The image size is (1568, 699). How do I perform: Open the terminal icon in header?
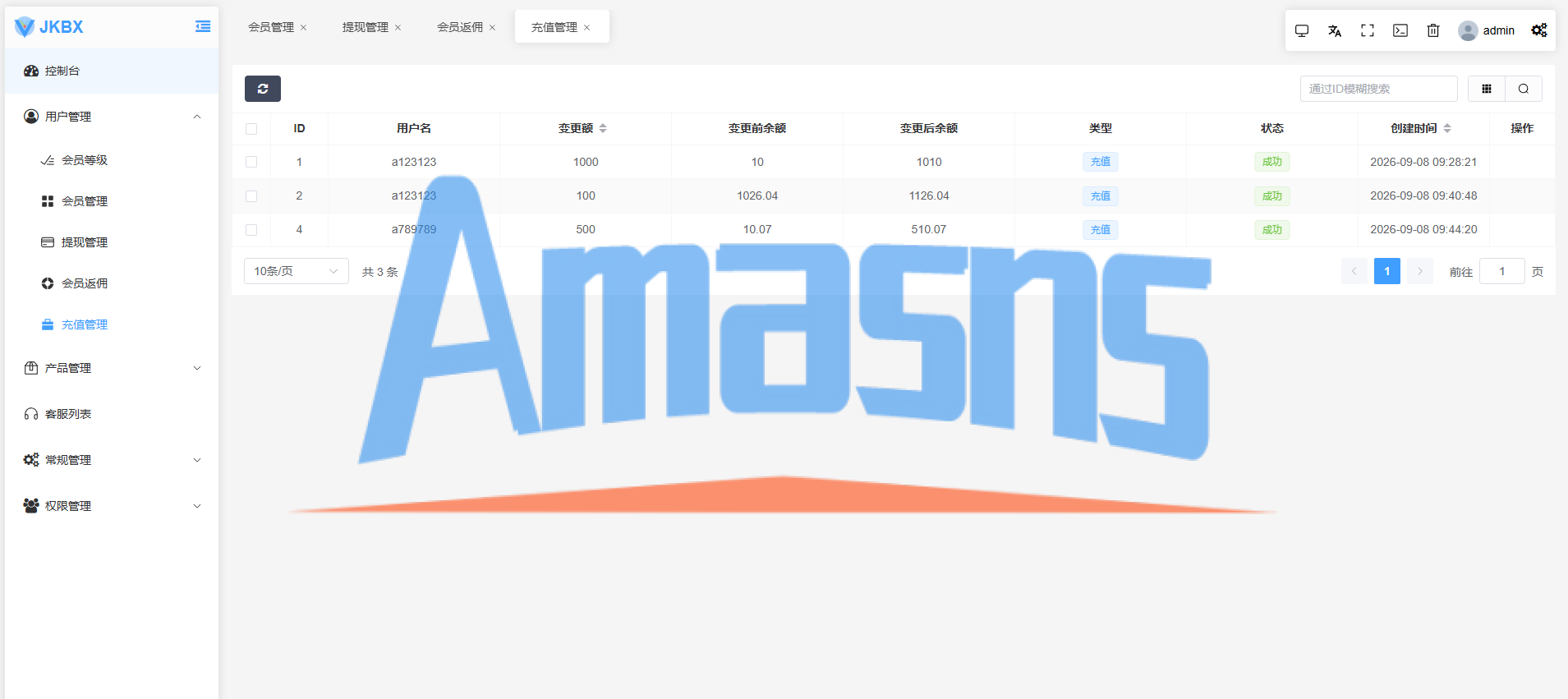[x=1400, y=30]
